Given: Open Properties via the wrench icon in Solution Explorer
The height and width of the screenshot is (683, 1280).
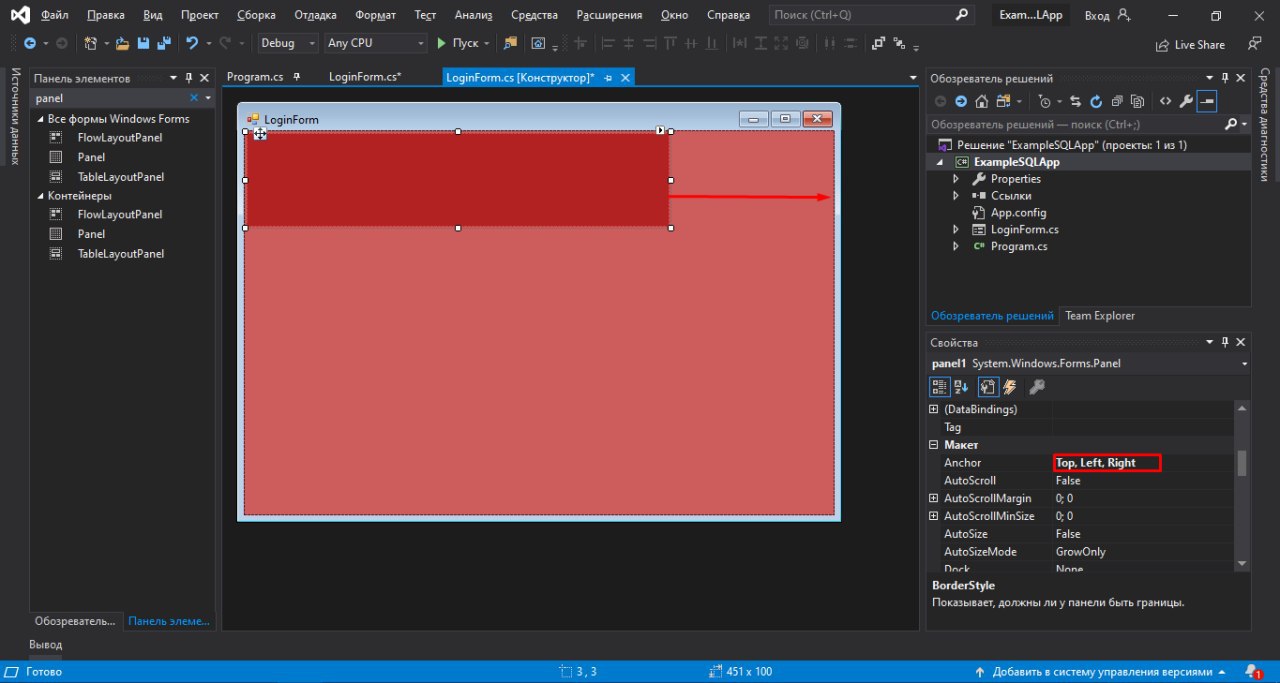Looking at the screenshot, I should pyautogui.click(x=1186, y=101).
